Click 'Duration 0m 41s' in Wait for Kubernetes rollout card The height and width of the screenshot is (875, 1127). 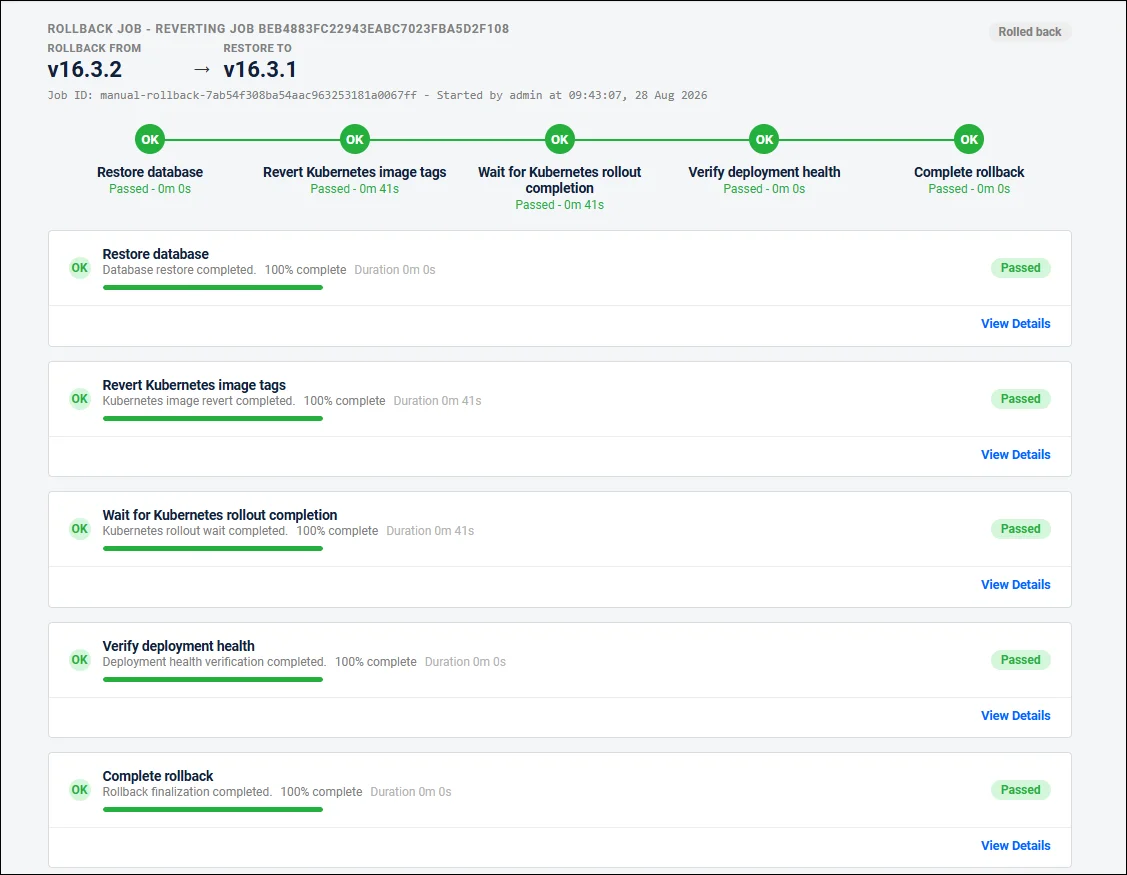tap(430, 531)
